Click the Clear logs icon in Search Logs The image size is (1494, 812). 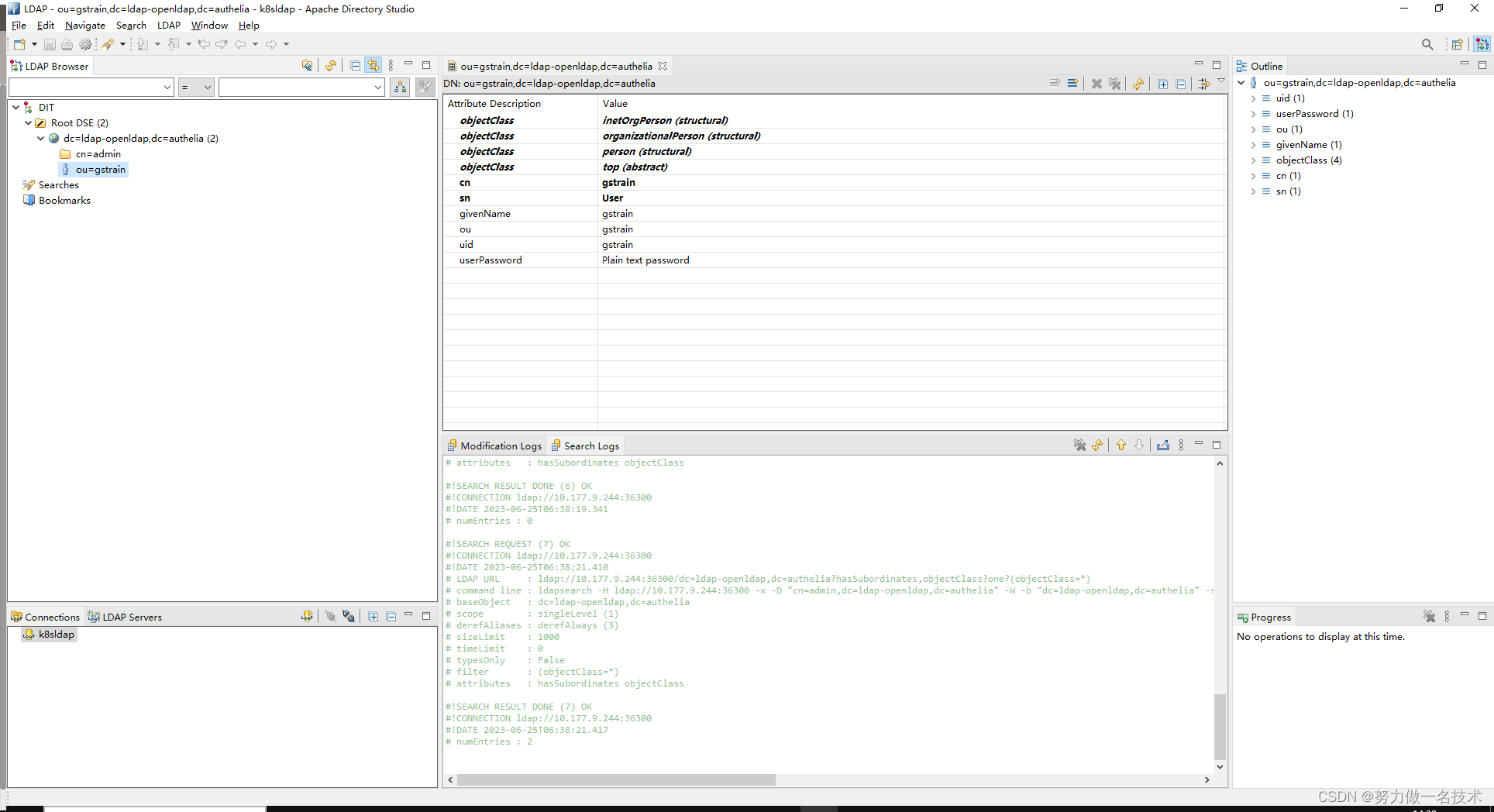click(x=1079, y=445)
